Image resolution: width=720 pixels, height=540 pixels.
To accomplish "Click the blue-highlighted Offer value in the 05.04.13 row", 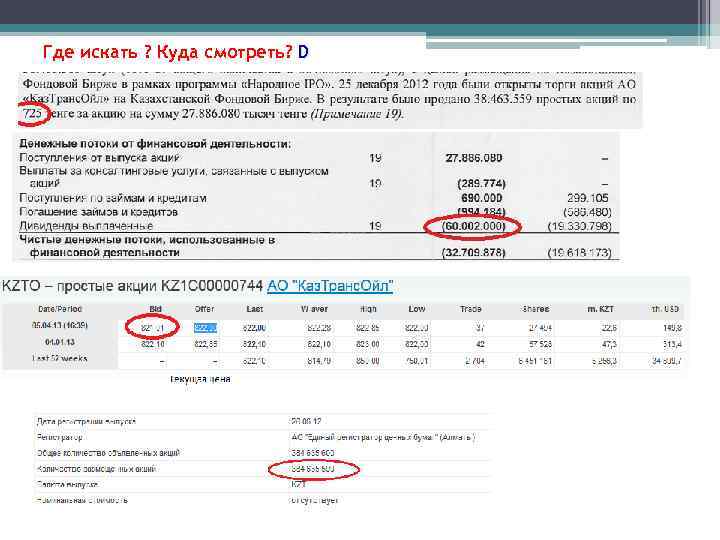I will (205, 328).
